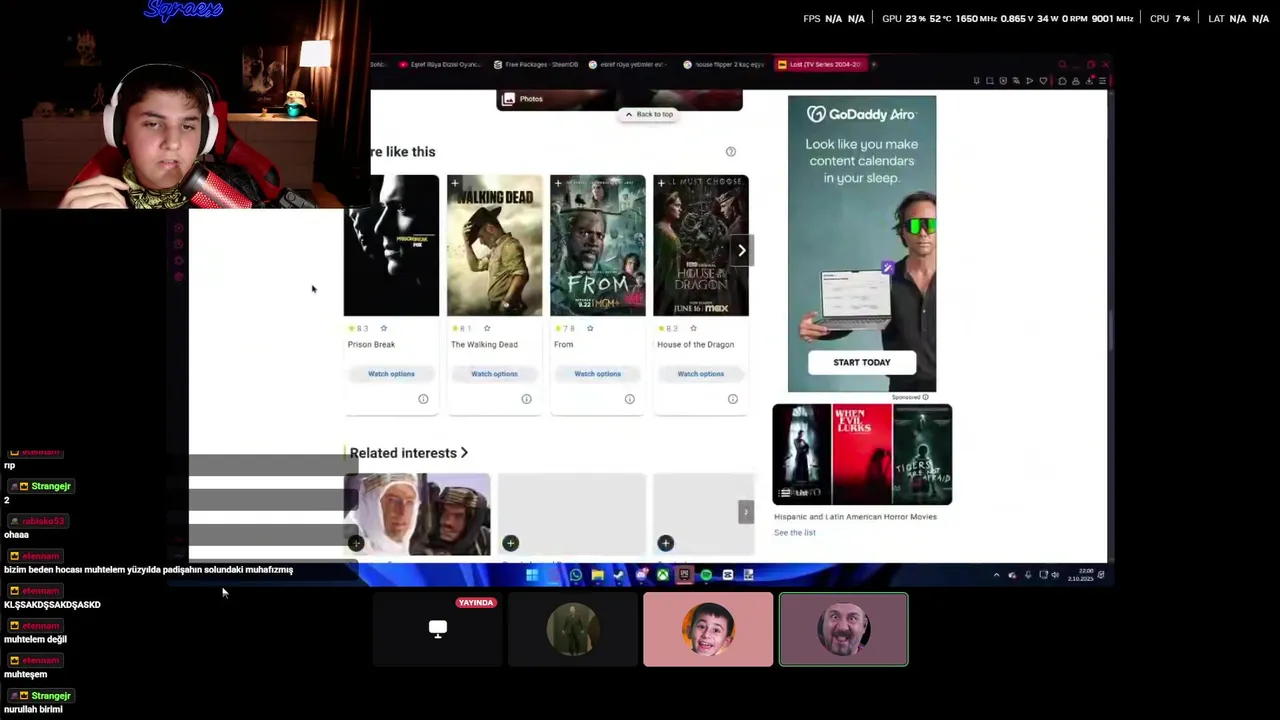1280x720 pixels.
Task: Add House of the Dragon to watchlist
Action: (x=661, y=184)
